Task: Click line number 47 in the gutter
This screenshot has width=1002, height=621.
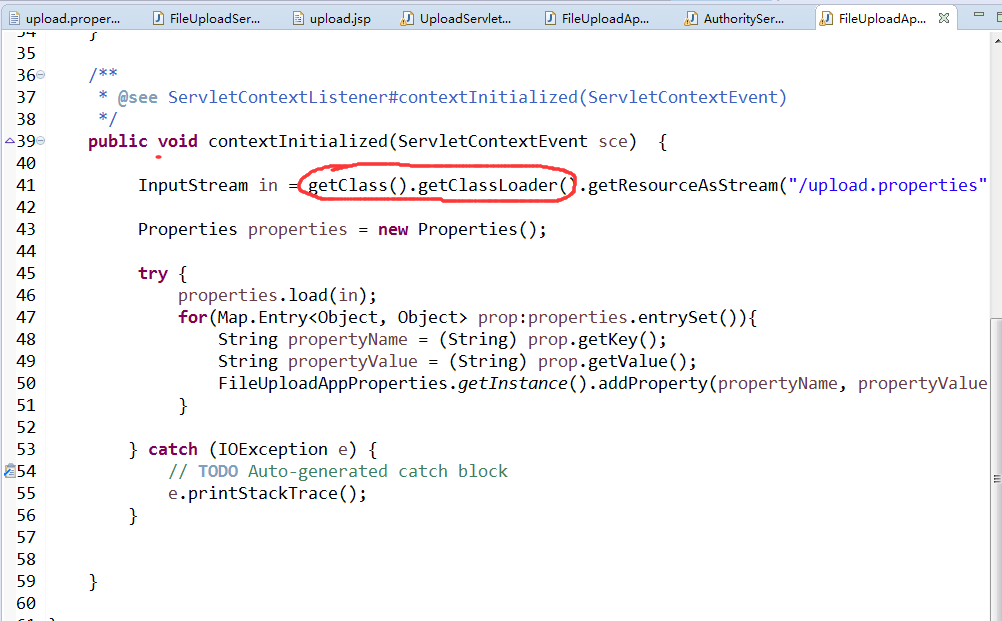Action: pyautogui.click(x=26, y=318)
